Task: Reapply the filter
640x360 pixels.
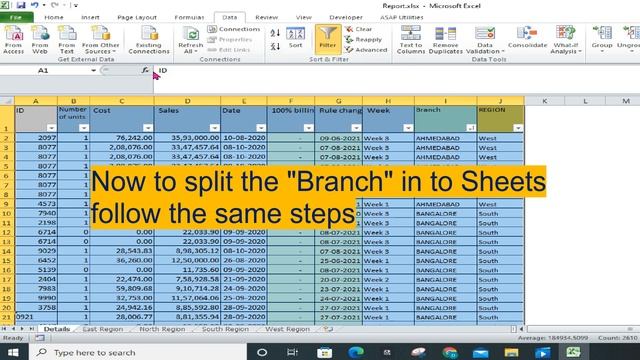Action: [x=363, y=40]
